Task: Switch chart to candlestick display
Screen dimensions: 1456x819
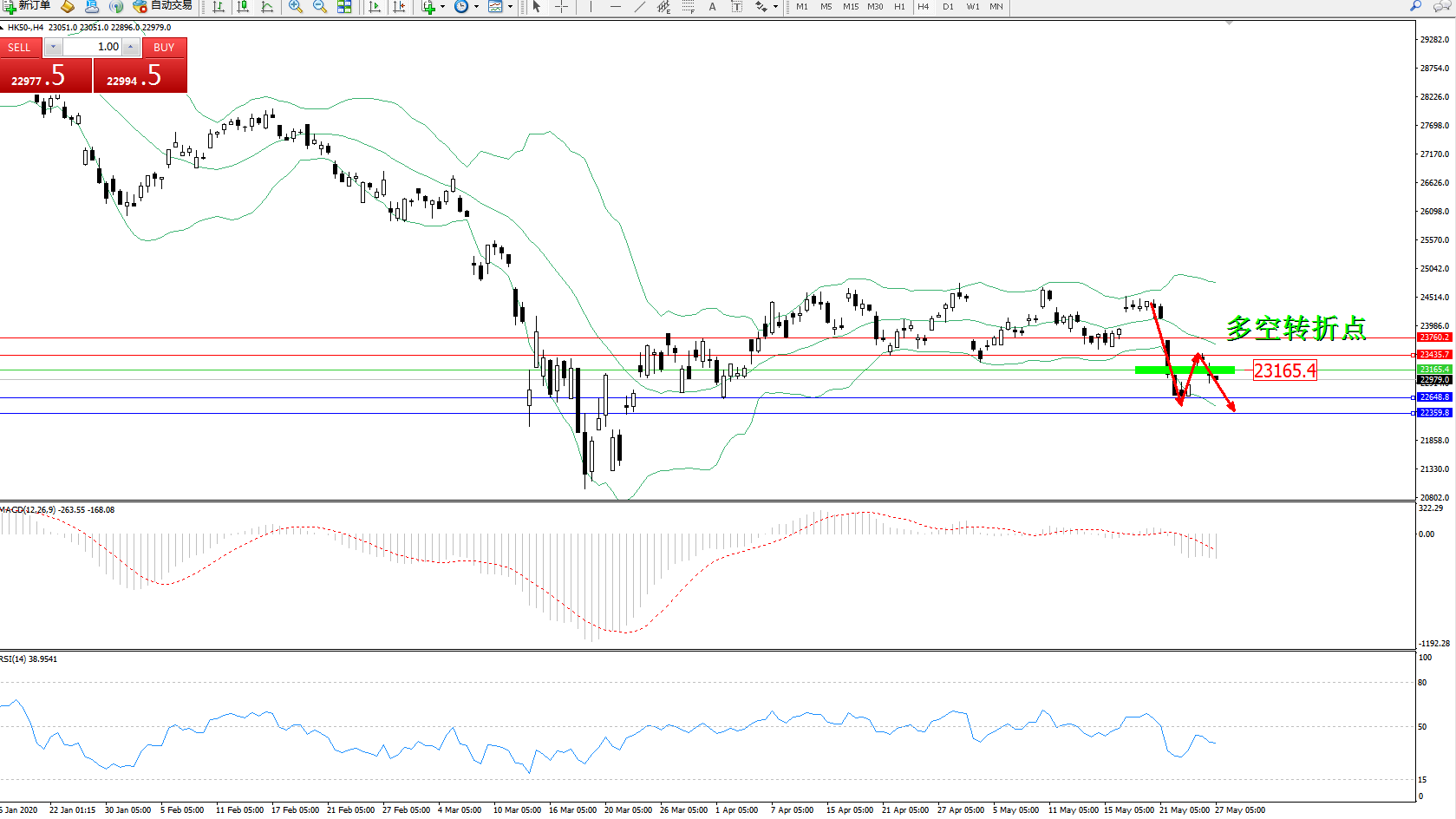Action: (x=243, y=7)
